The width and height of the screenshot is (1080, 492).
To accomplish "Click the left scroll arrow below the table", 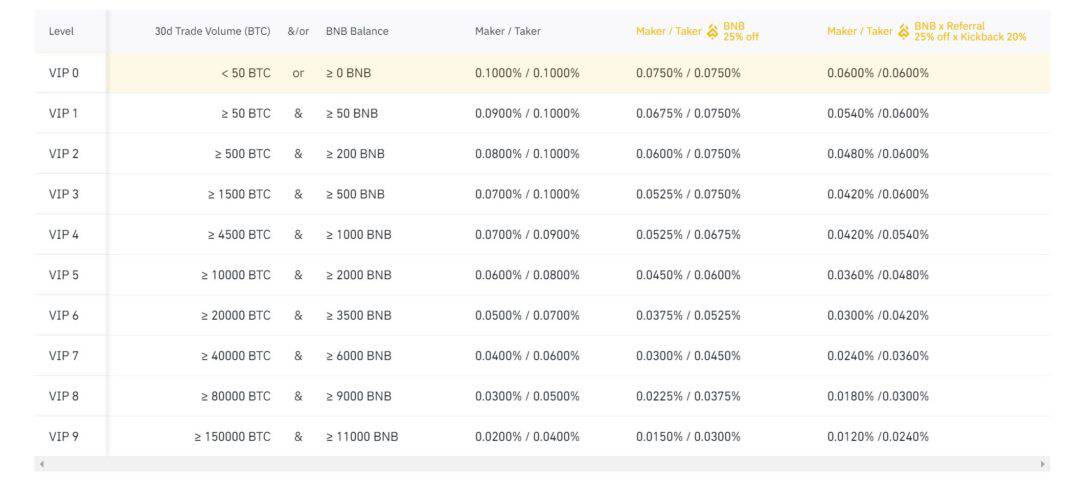I will (41, 464).
